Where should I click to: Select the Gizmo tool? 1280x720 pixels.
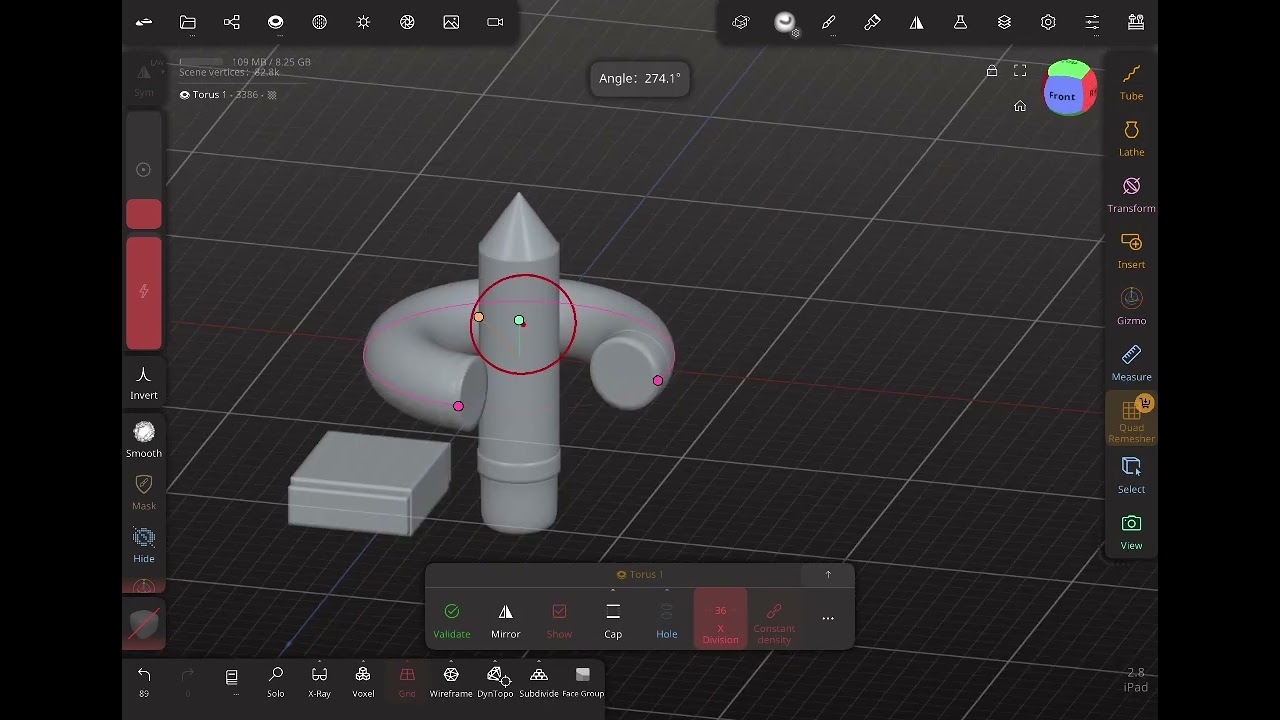point(1131,306)
